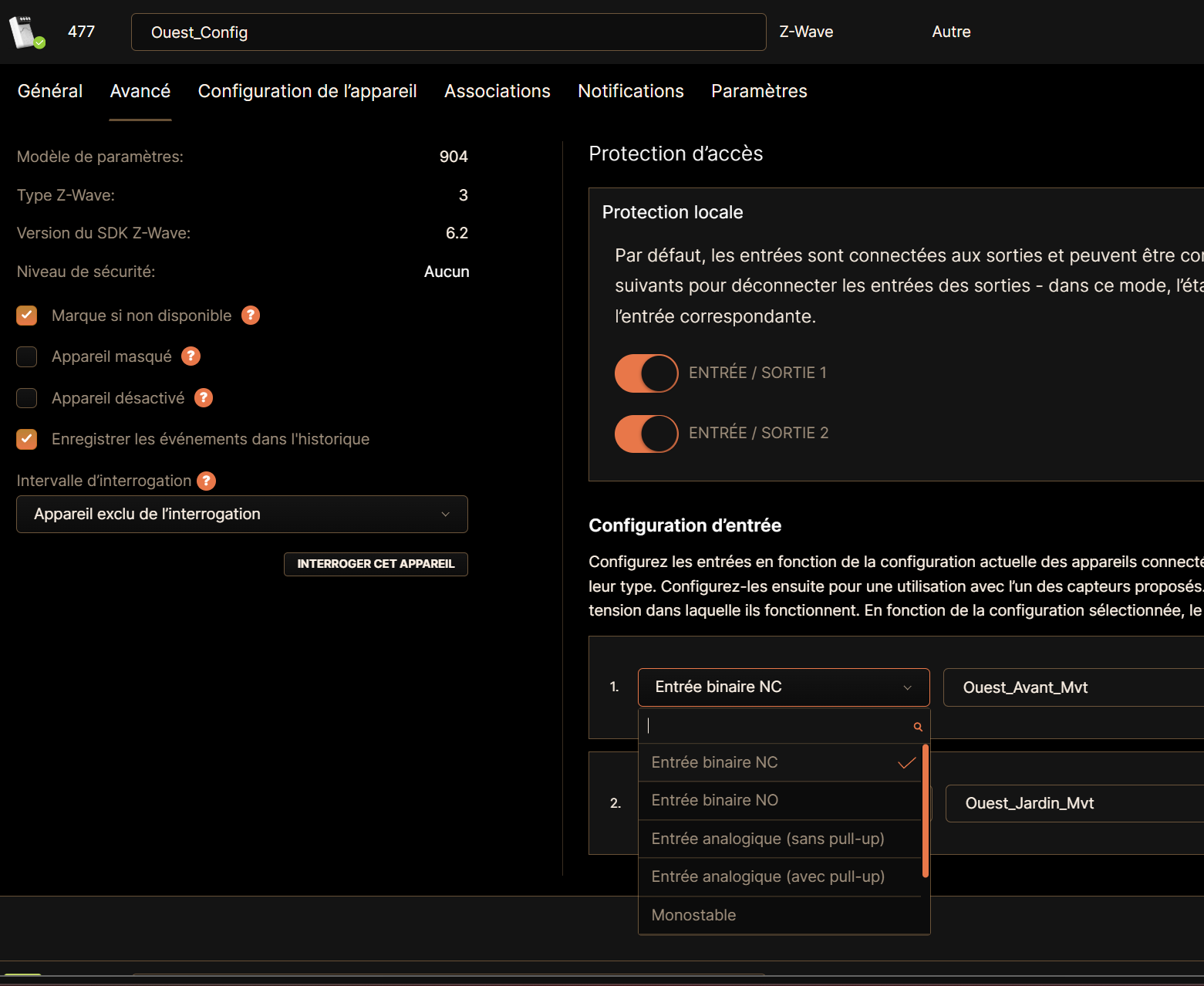The width and height of the screenshot is (1204, 986).
Task: Go to Associations tab
Action: pyautogui.click(x=497, y=91)
